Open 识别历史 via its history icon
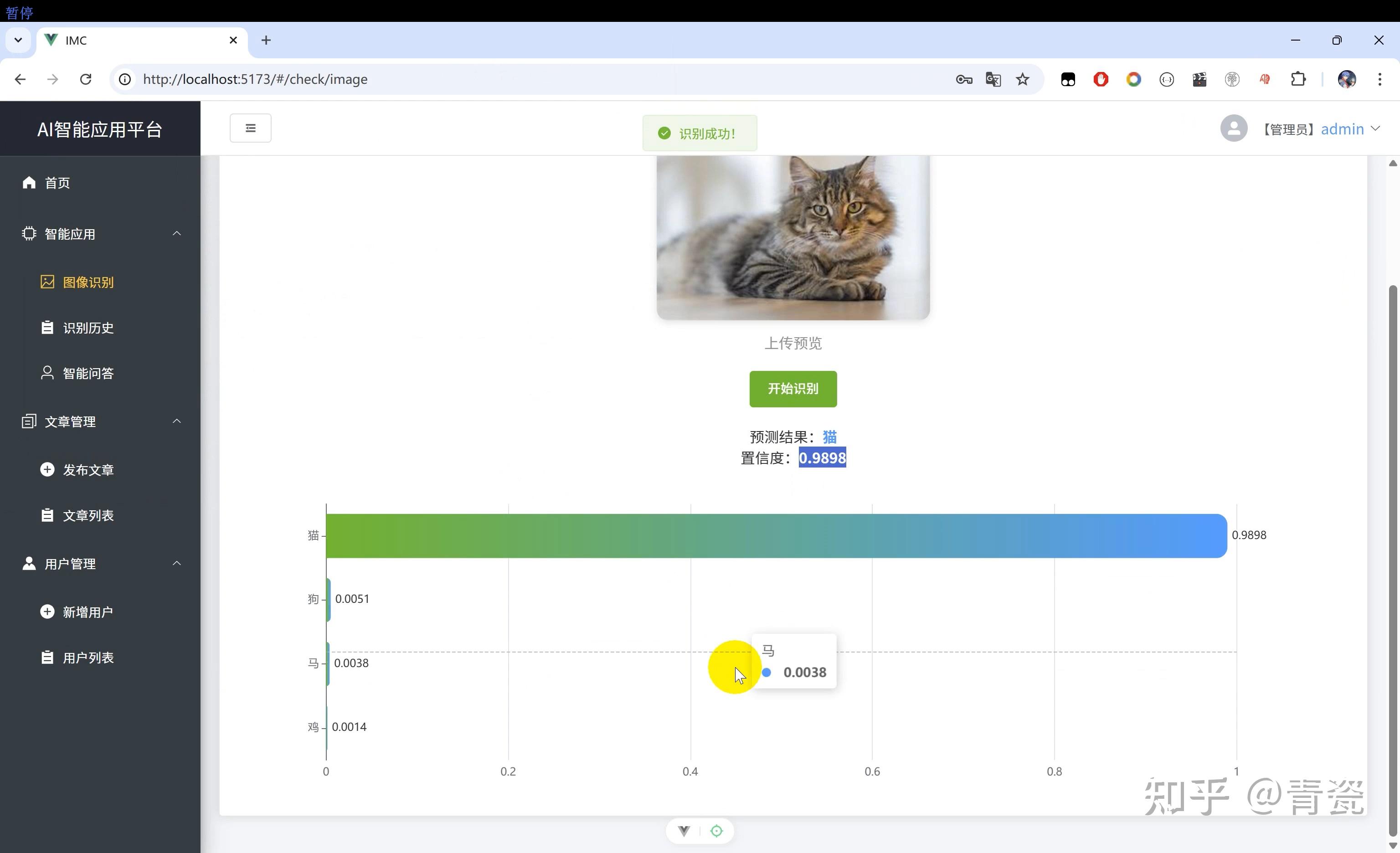The height and width of the screenshot is (853, 1400). tap(47, 327)
